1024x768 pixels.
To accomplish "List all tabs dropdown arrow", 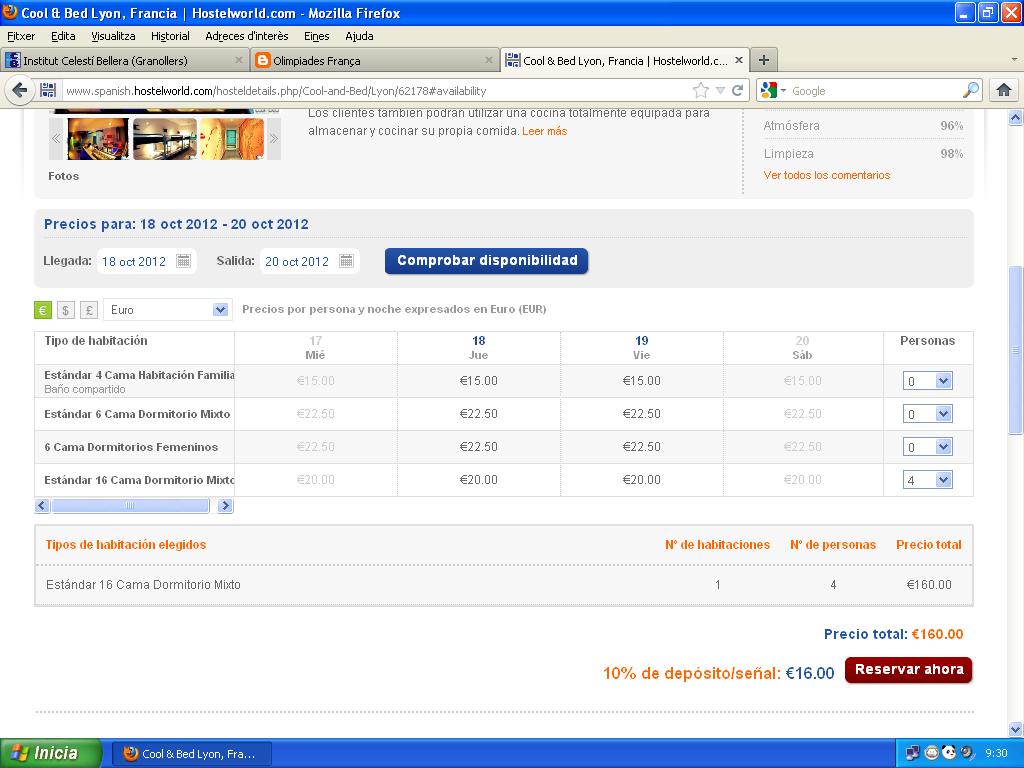I will [1014, 59].
